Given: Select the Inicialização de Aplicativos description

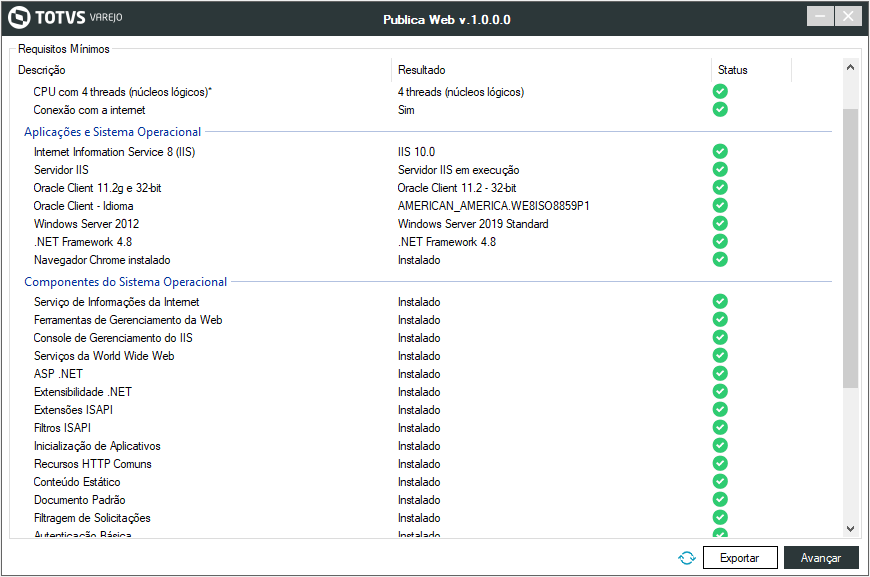Looking at the screenshot, I should click(97, 446).
